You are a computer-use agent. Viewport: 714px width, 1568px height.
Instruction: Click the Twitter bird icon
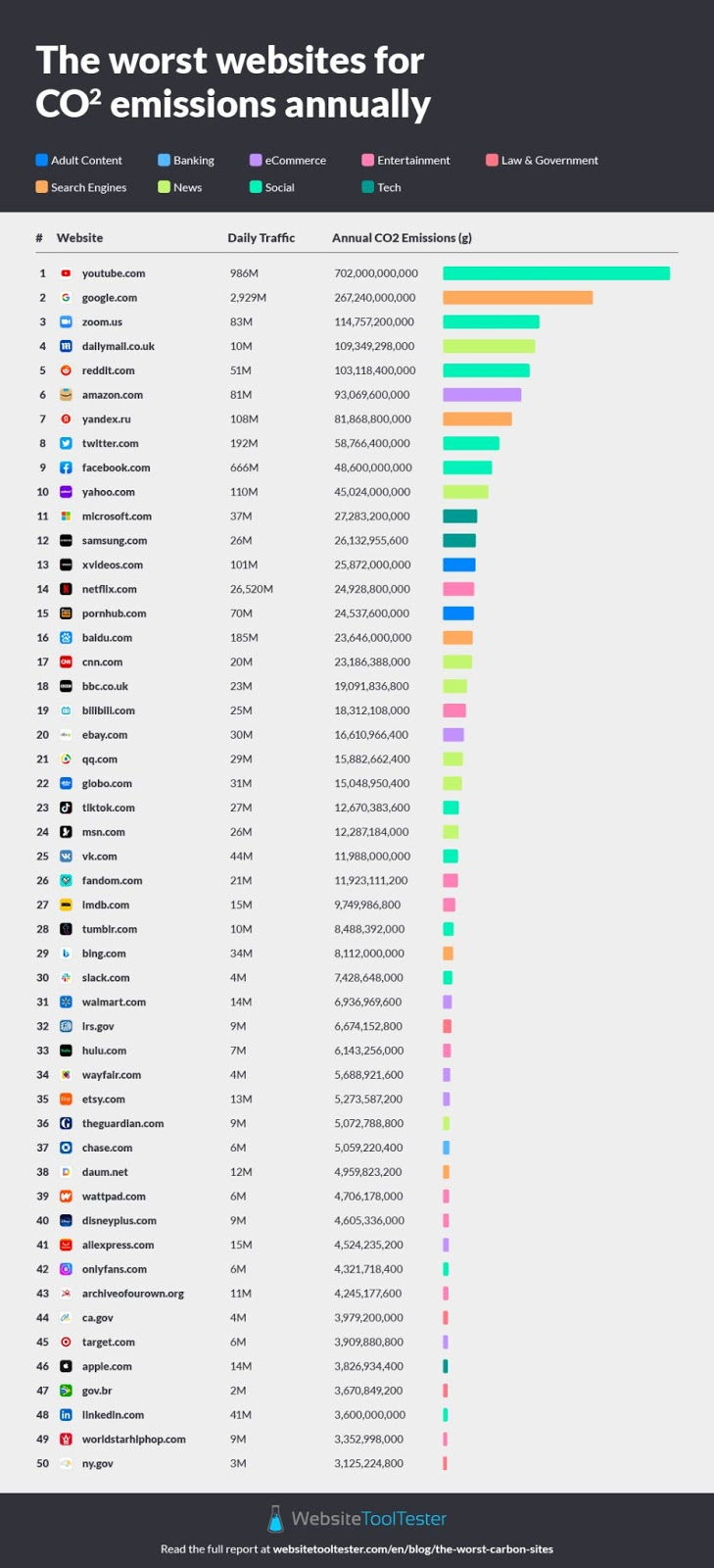pos(66,444)
